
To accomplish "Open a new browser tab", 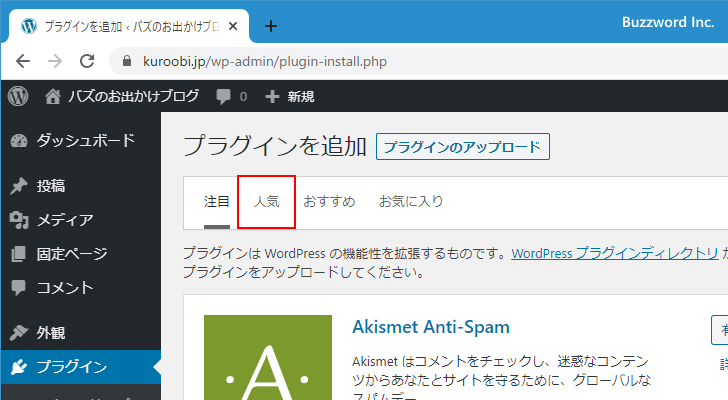I will pyautogui.click(x=271, y=26).
